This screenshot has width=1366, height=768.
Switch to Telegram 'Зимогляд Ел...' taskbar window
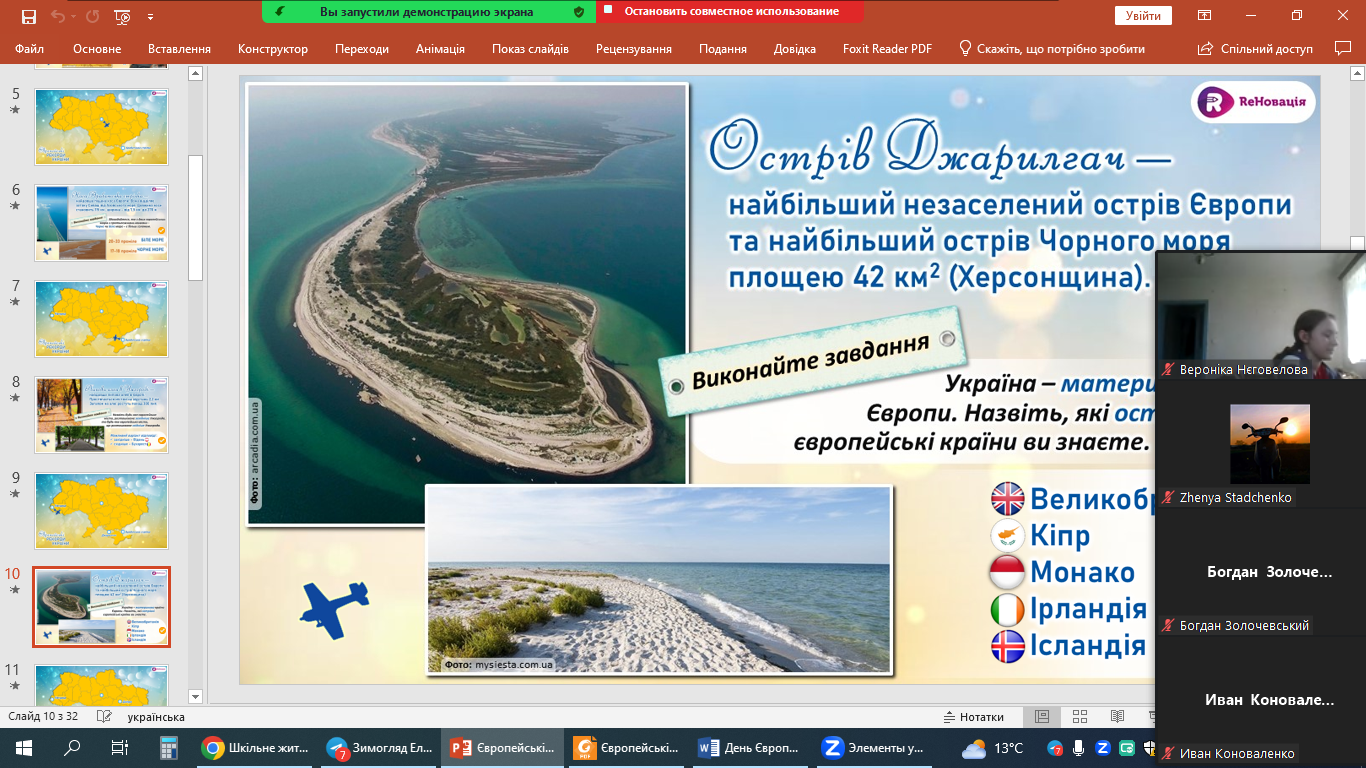pos(380,748)
